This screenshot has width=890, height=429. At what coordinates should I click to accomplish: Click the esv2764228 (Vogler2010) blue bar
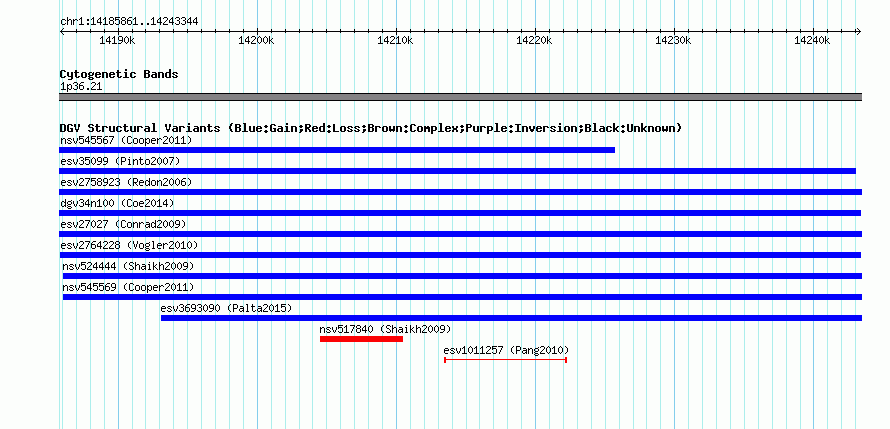[x=460, y=255]
